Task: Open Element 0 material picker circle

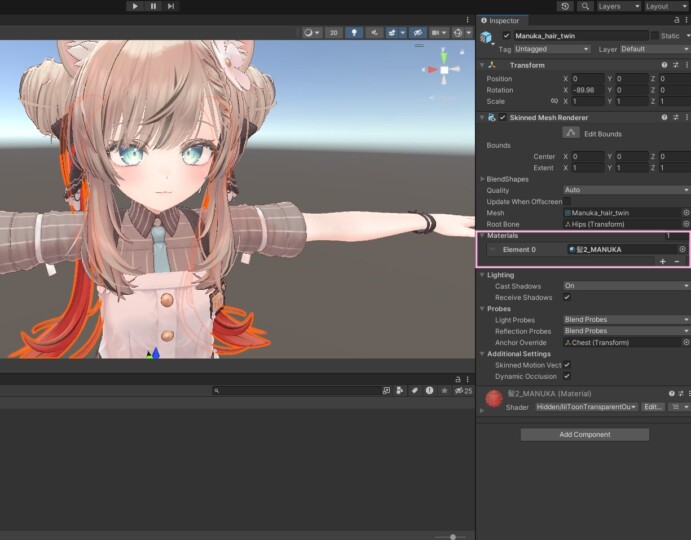Action: point(682,249)
